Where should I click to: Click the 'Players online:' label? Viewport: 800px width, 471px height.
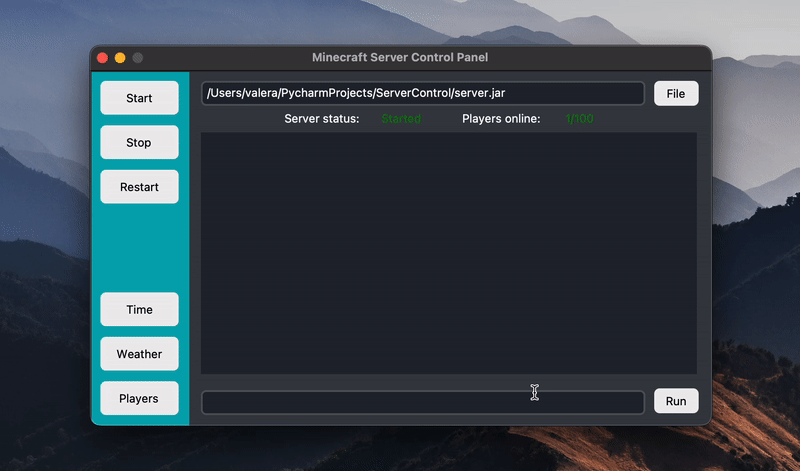[x=501, y=119]
